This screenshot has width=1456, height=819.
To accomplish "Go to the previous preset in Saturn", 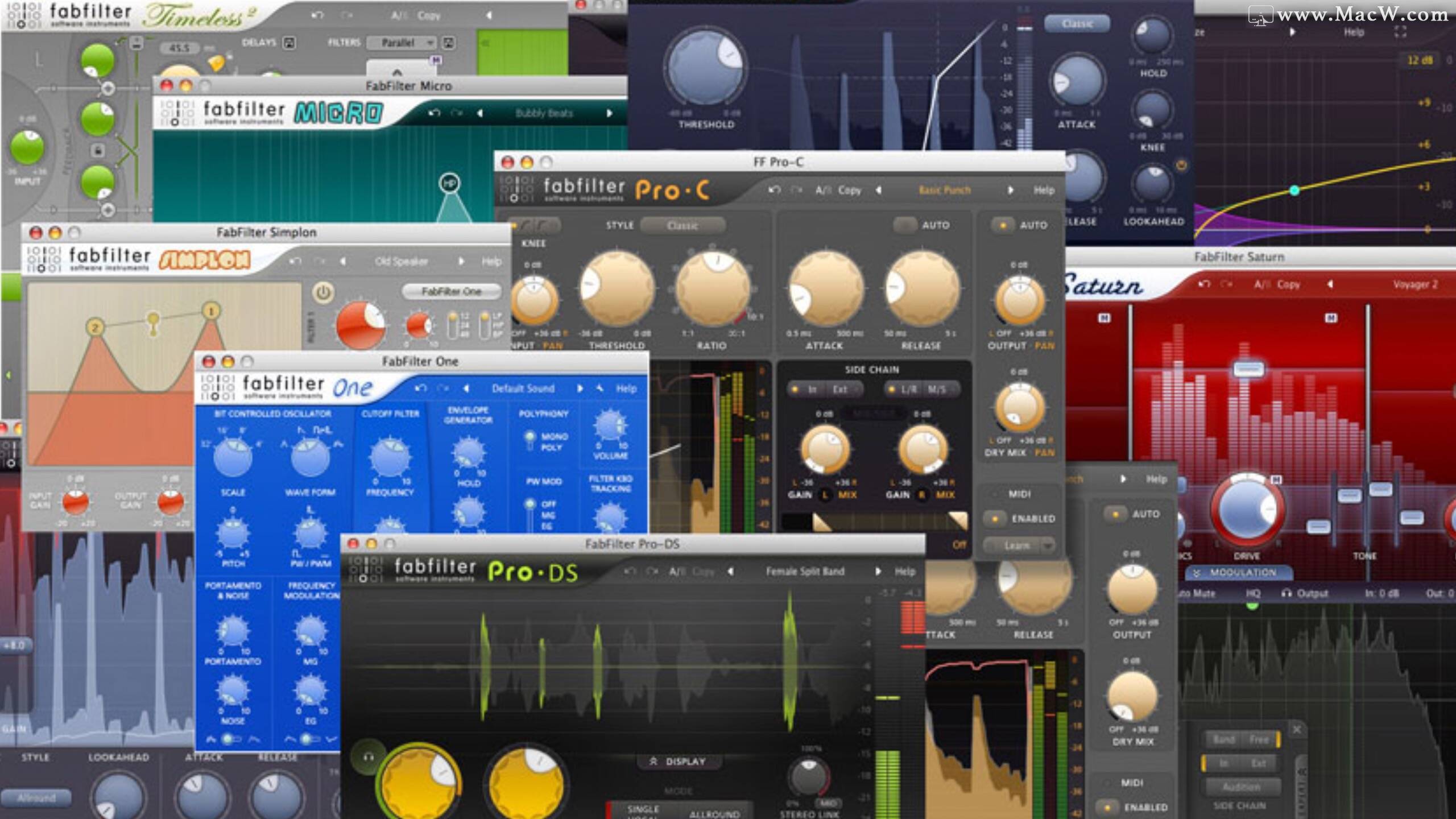I will [1330, 284].
